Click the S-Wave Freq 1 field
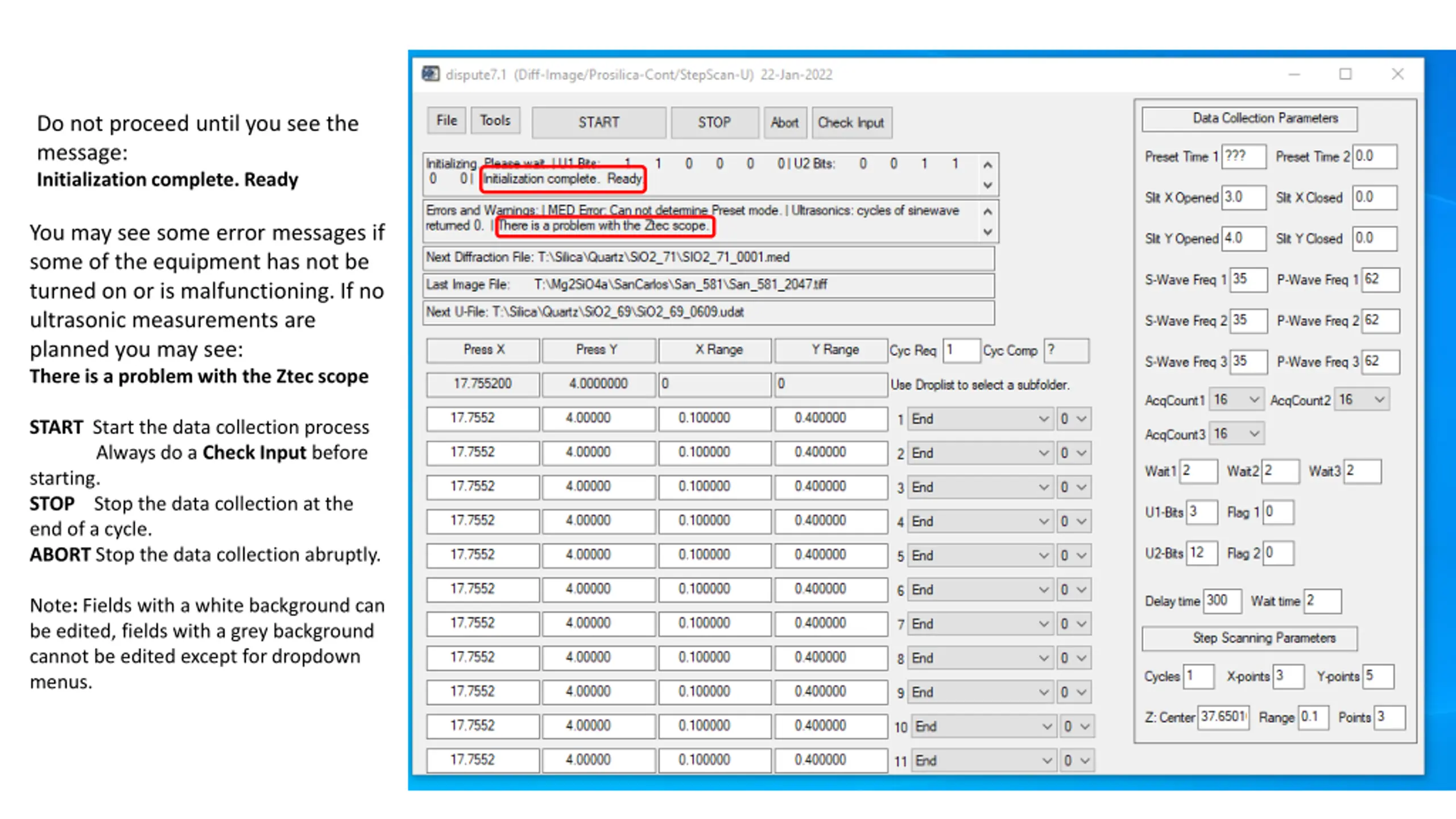 (1248, 279)
